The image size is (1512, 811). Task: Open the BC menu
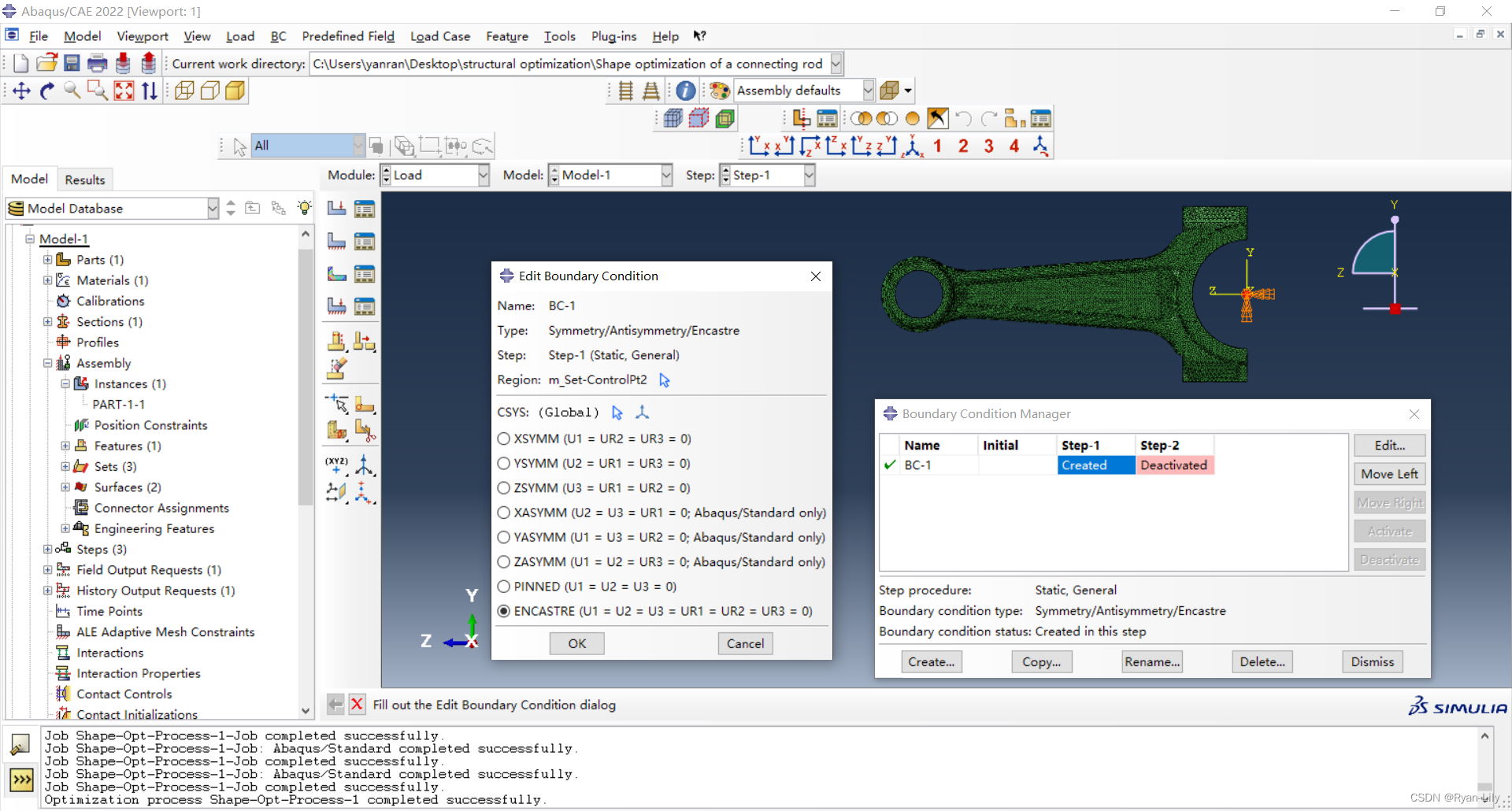[278, 36]
